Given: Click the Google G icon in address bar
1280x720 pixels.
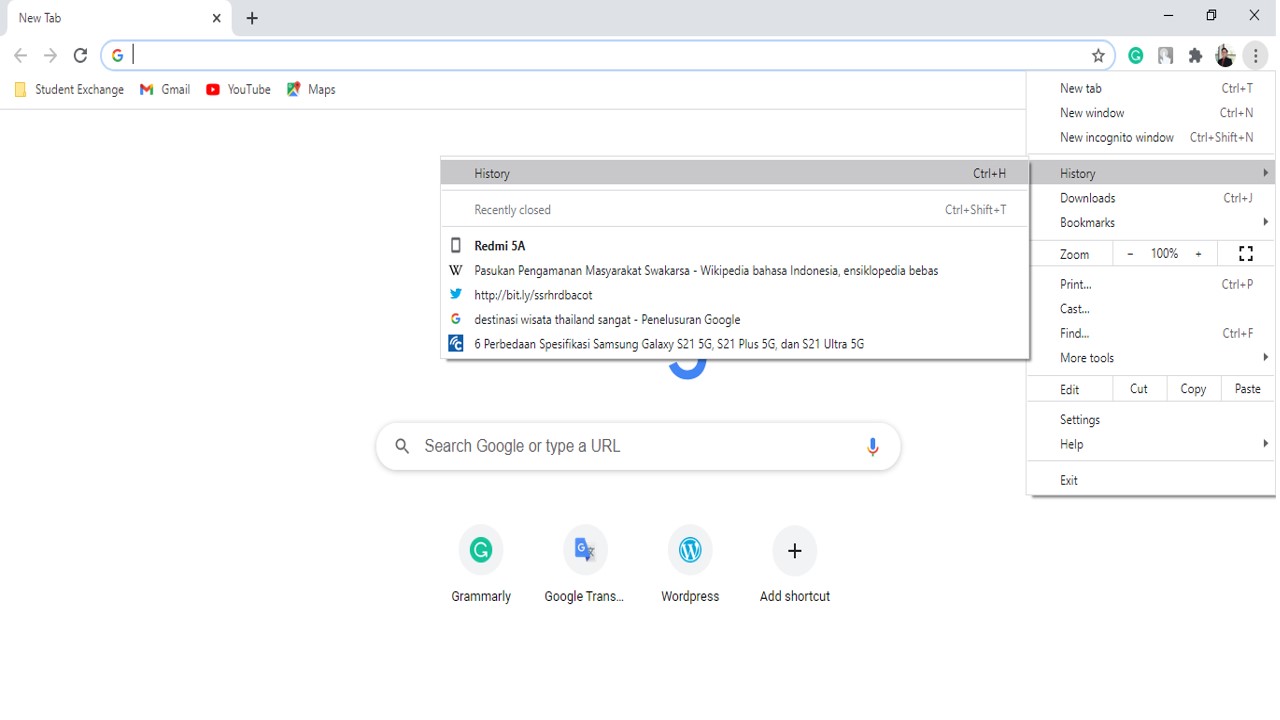Looking at the screenshot, I should [117, 56].
